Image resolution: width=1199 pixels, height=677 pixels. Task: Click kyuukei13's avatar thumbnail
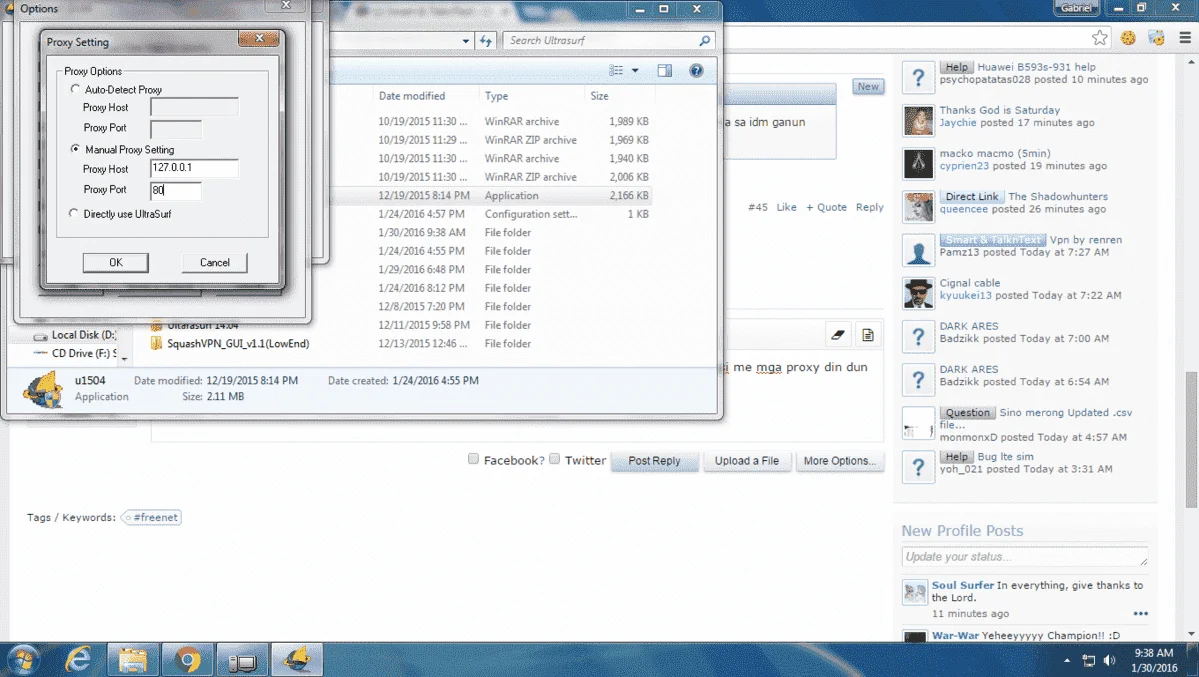[x=918, y=294]
